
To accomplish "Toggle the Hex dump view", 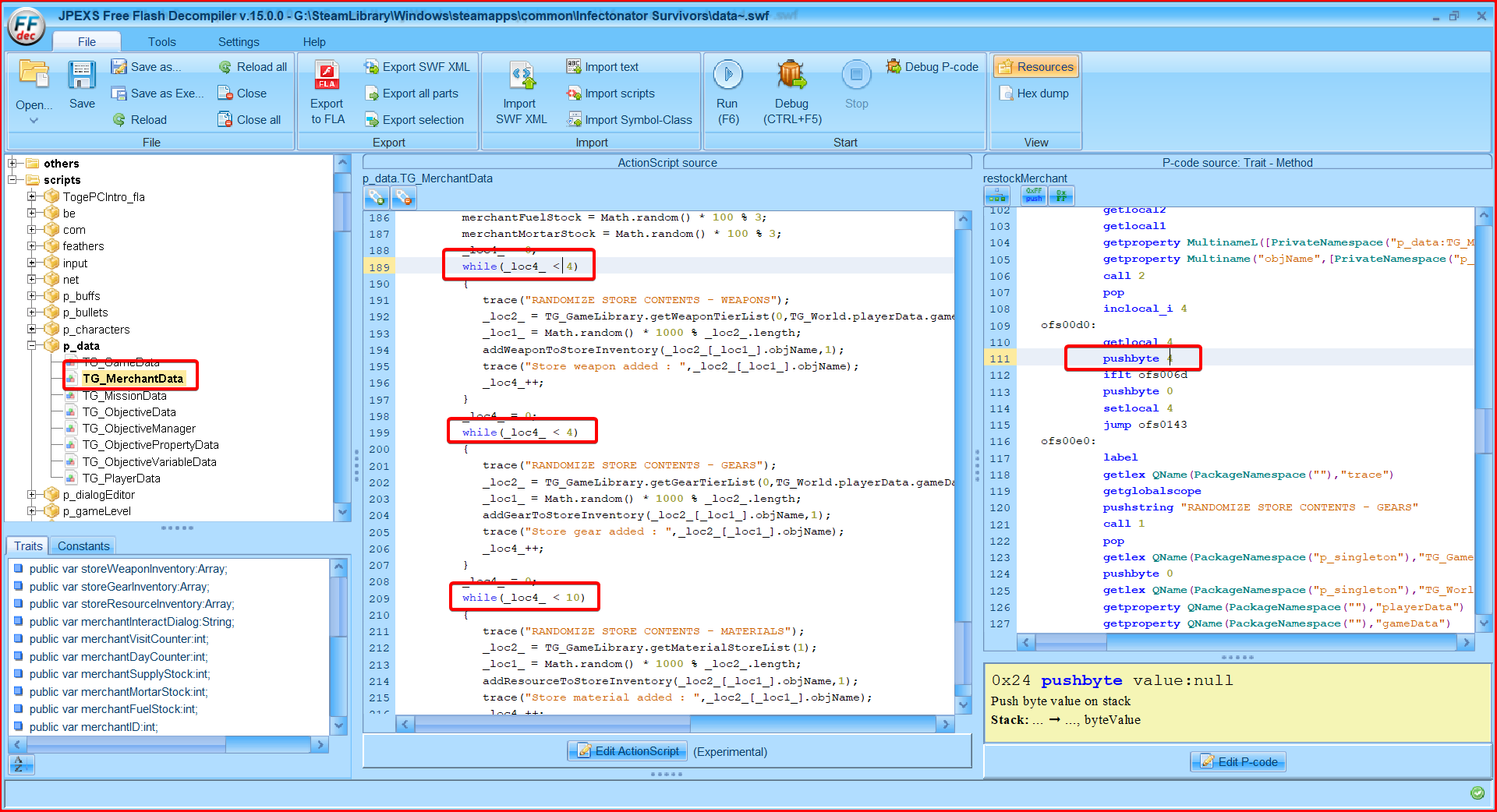I will coord(1034,94).
